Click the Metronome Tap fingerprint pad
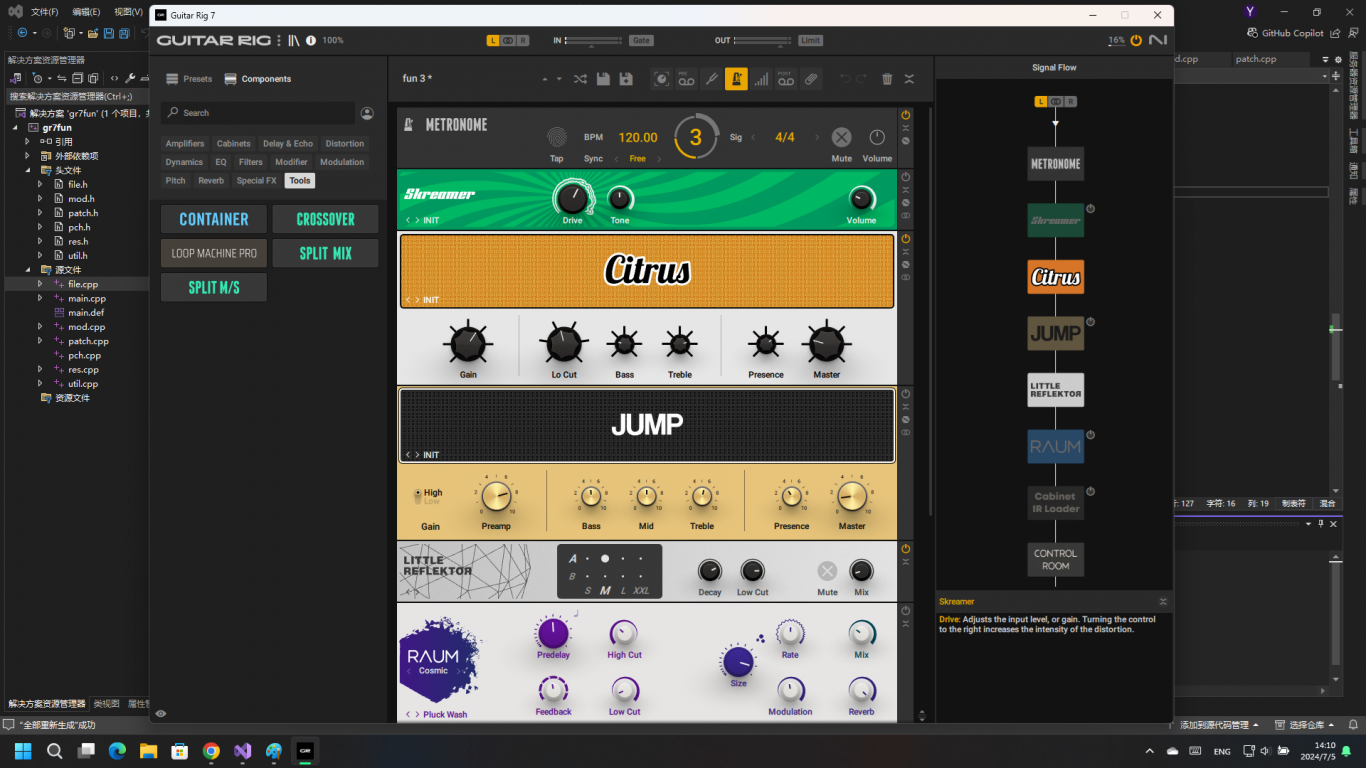Image resolution: width=1366 pixels, height=768 pixels. pos(557,137)
